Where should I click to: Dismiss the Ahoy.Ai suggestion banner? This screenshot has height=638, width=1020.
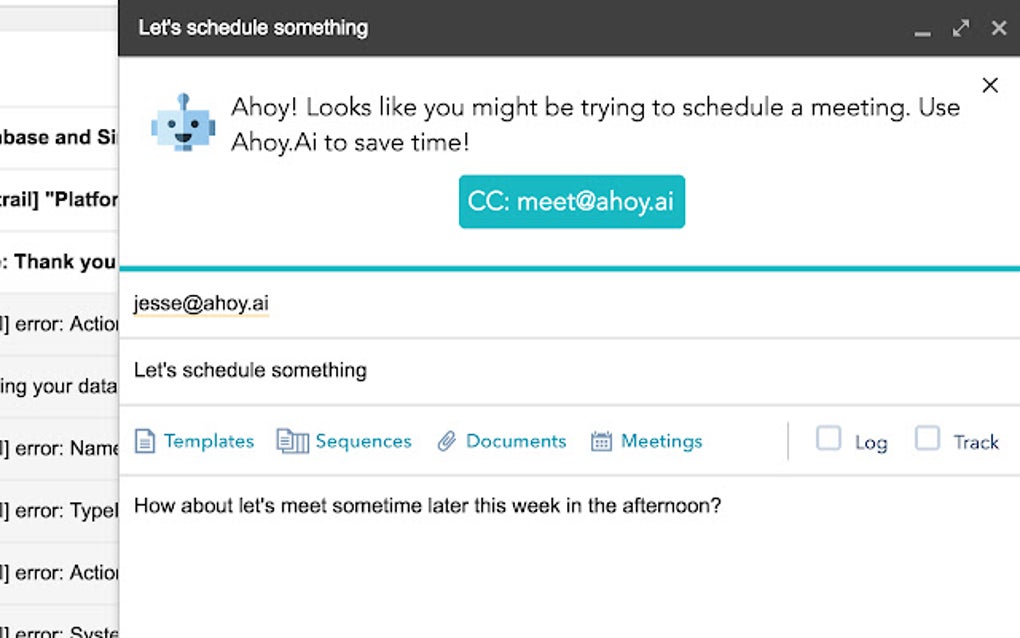[x=990, y=86]
